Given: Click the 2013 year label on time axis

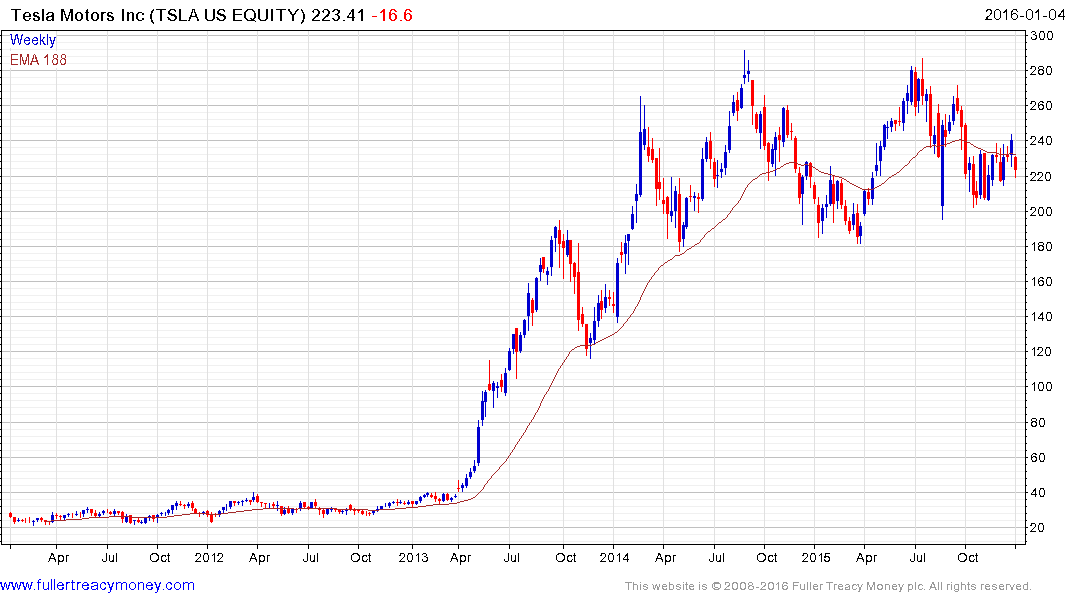Looking at the screenshot, I should point(413,557).
